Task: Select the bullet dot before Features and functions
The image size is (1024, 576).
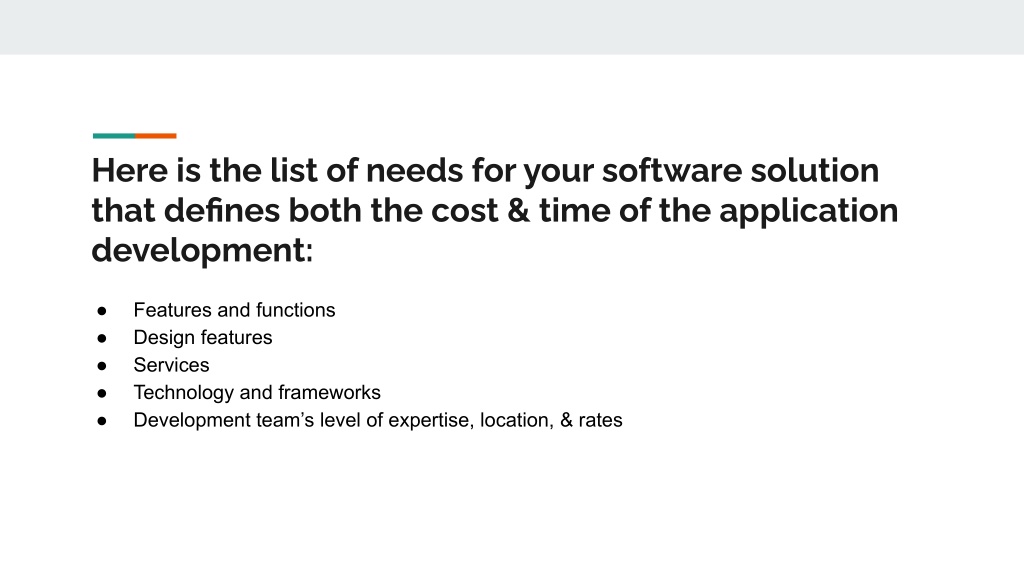Action: (x=102, y=311)
